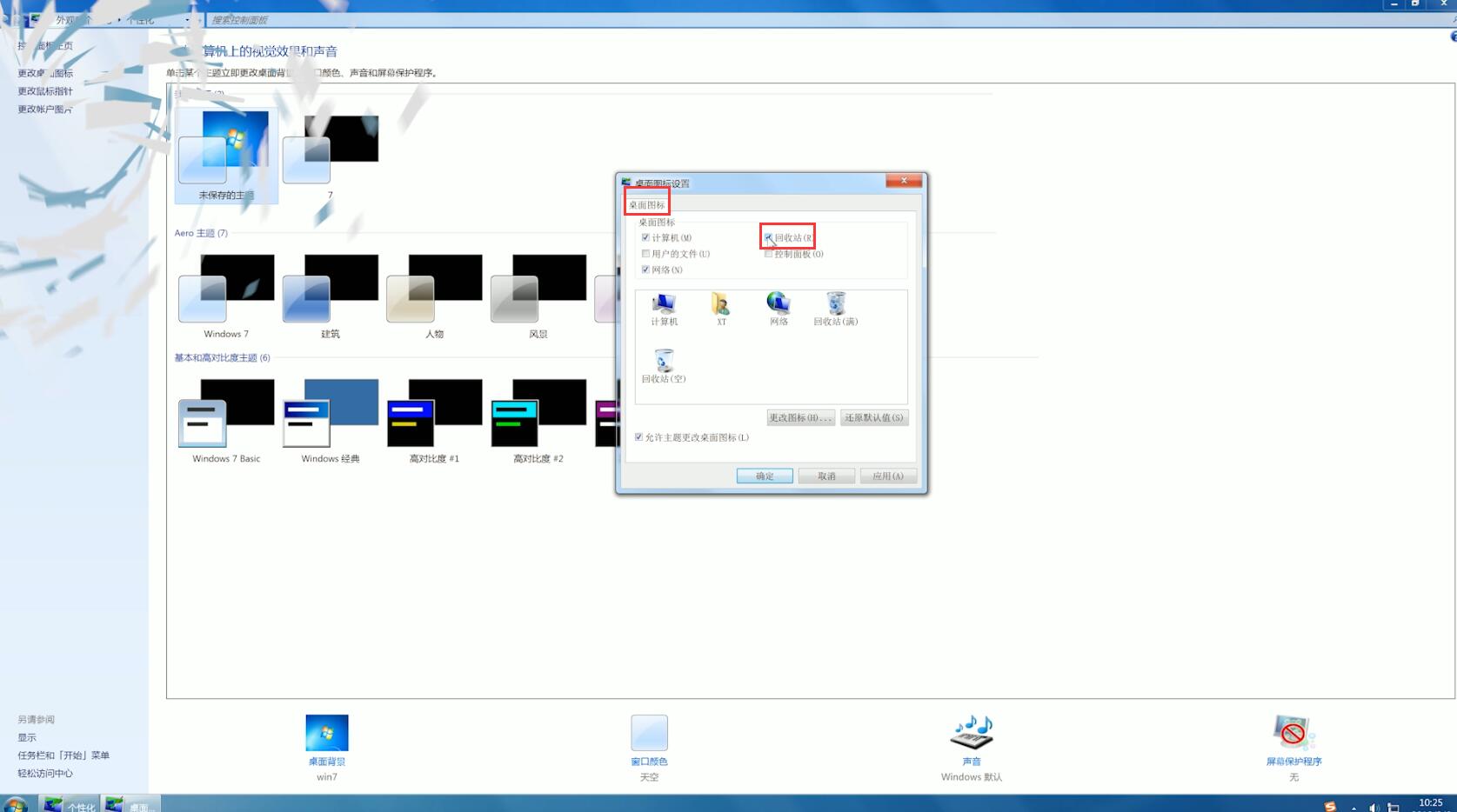Close the 桌面图标设置 dialog

click(904, 181)
